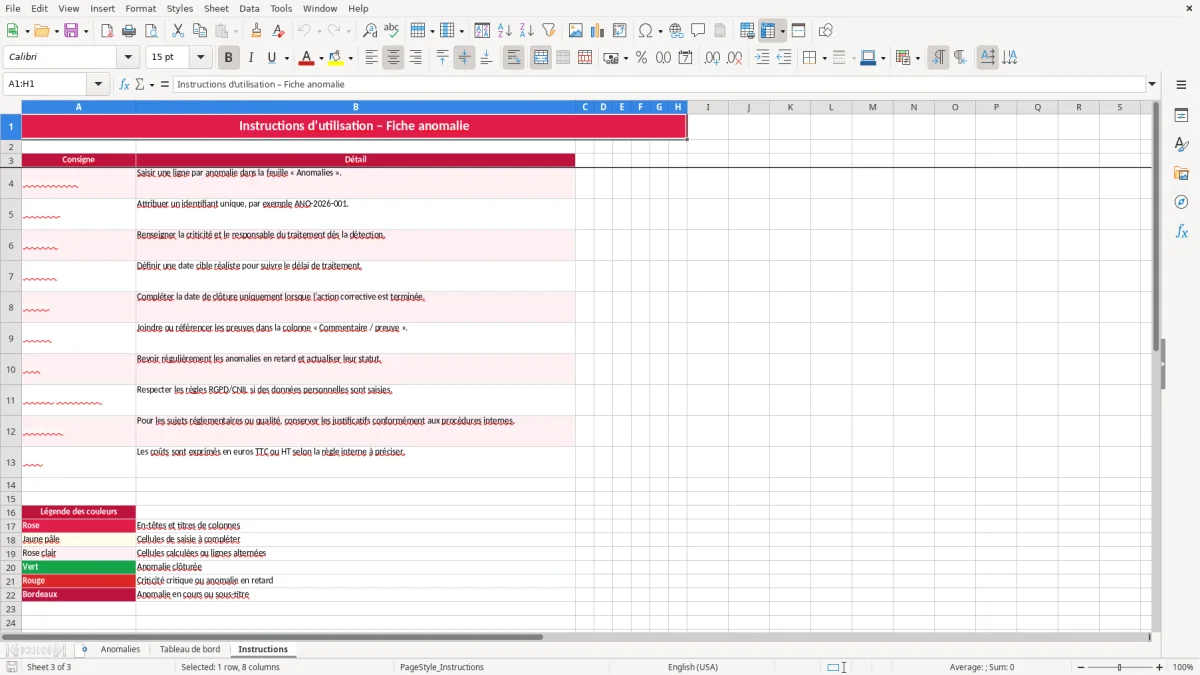
Task: Toggle Underline formatting
Action: pos(271,58)
